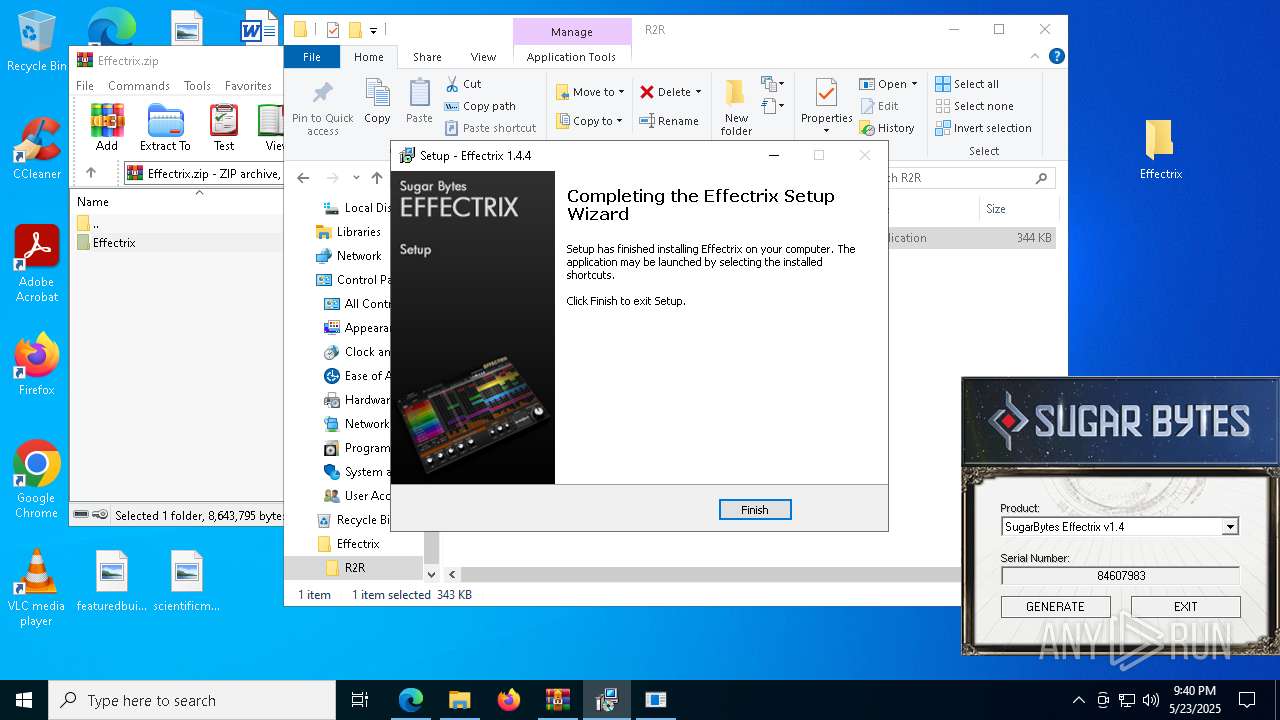Open the Adobe Acrobat desktop shortcut
1280x720 pixels.
tap(37, 264)
